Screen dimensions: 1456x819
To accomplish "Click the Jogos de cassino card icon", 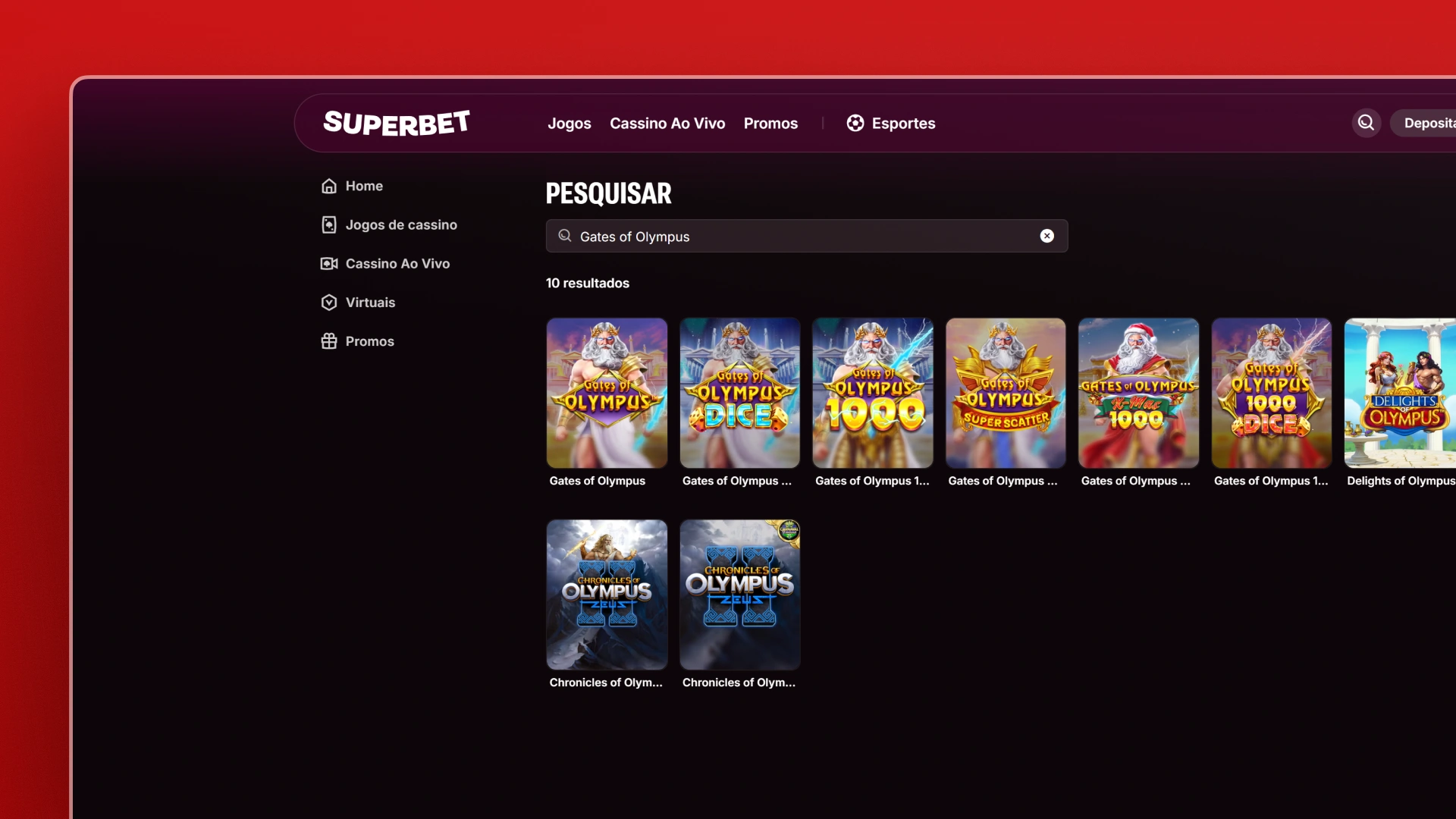I will pyautogui.click(x=329, y=224).
